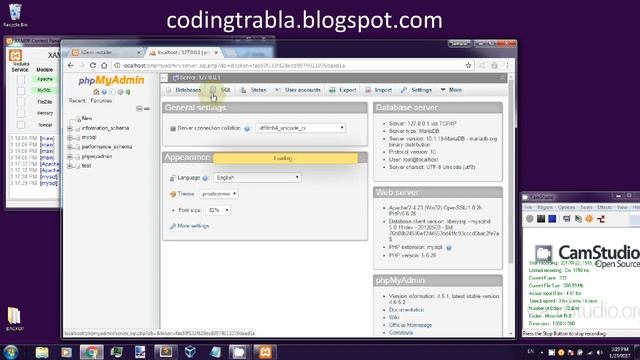
Task: Open the User accounts tab
Action: (298, 90)
